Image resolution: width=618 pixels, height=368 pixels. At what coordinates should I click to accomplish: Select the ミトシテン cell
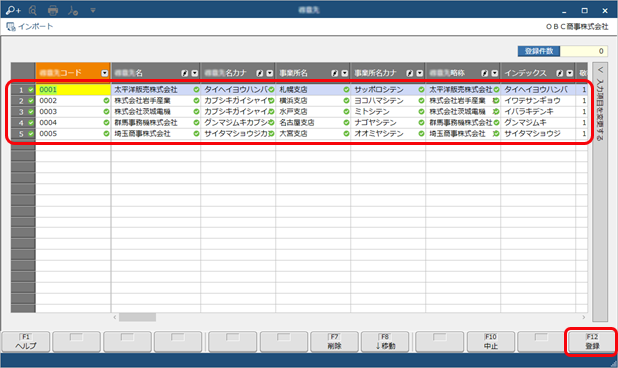(x=388, y=112)
